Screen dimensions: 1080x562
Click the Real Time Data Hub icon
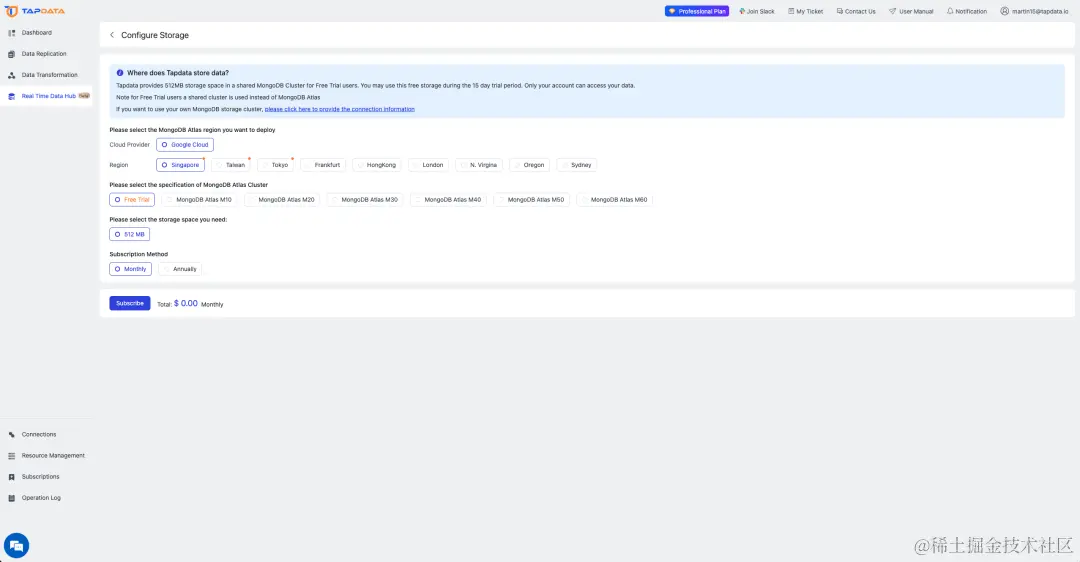pyautogui.click(x=12, y=96)
